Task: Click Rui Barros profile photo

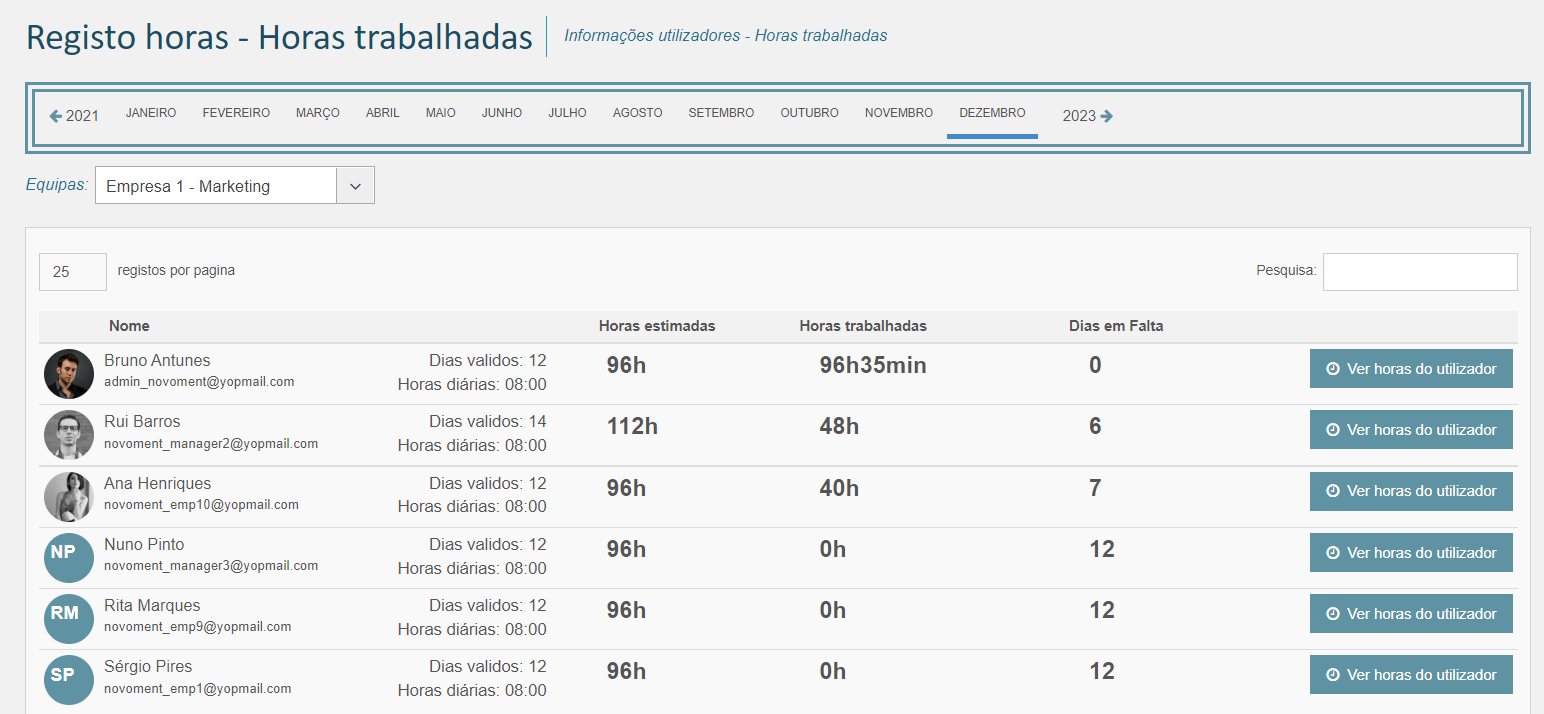Action: 68,435
